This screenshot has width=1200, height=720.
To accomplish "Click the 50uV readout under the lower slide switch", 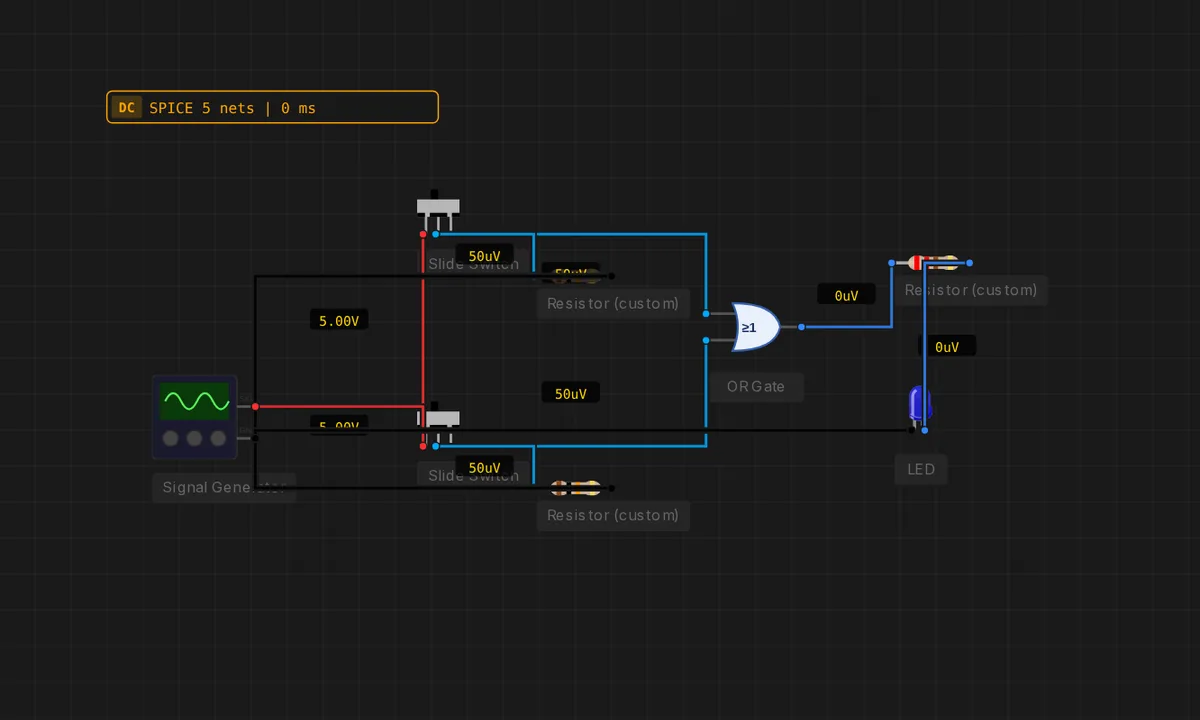I will [x=484, y=467].
